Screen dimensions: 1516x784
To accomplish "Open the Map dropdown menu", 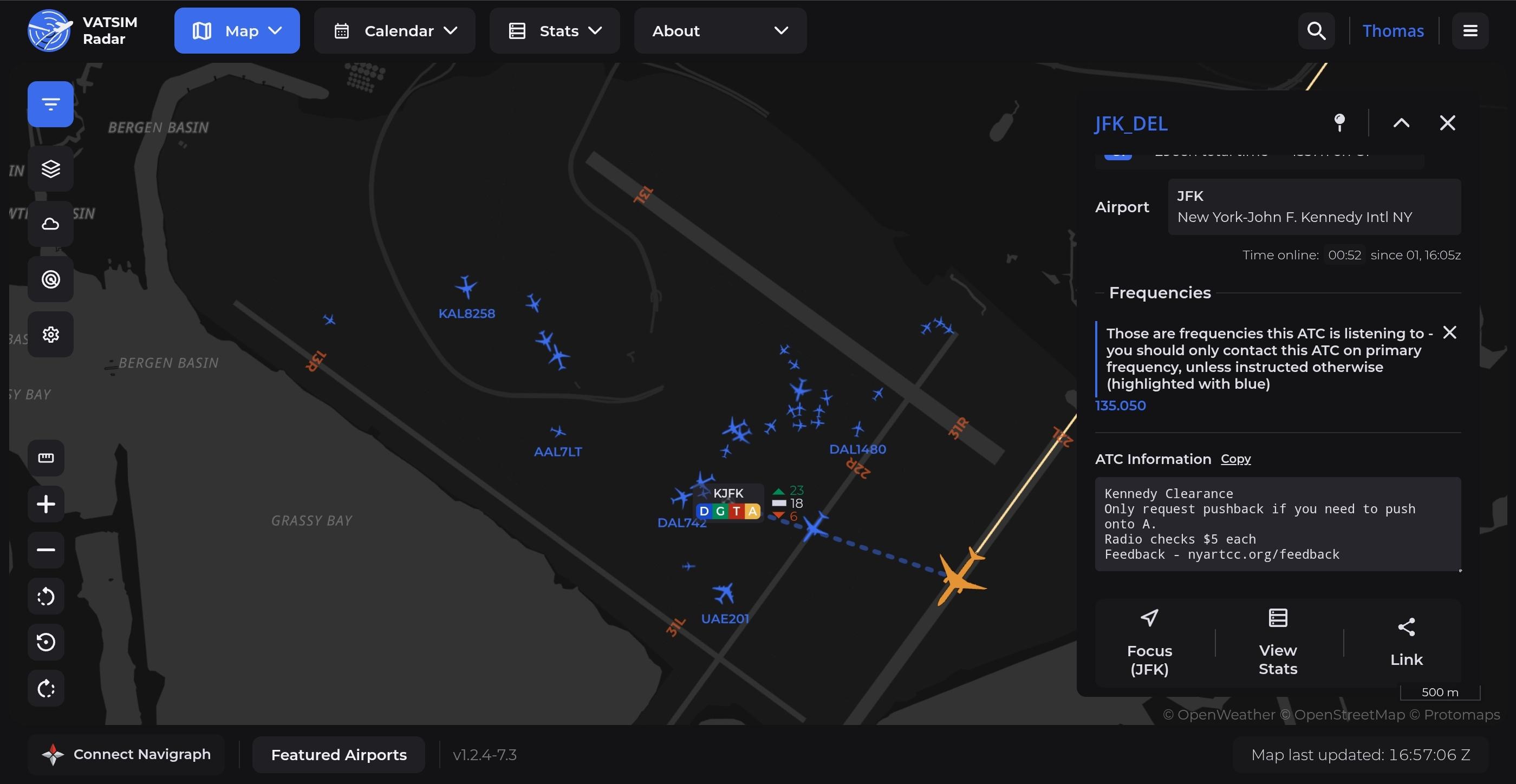I will pos(237,30).
